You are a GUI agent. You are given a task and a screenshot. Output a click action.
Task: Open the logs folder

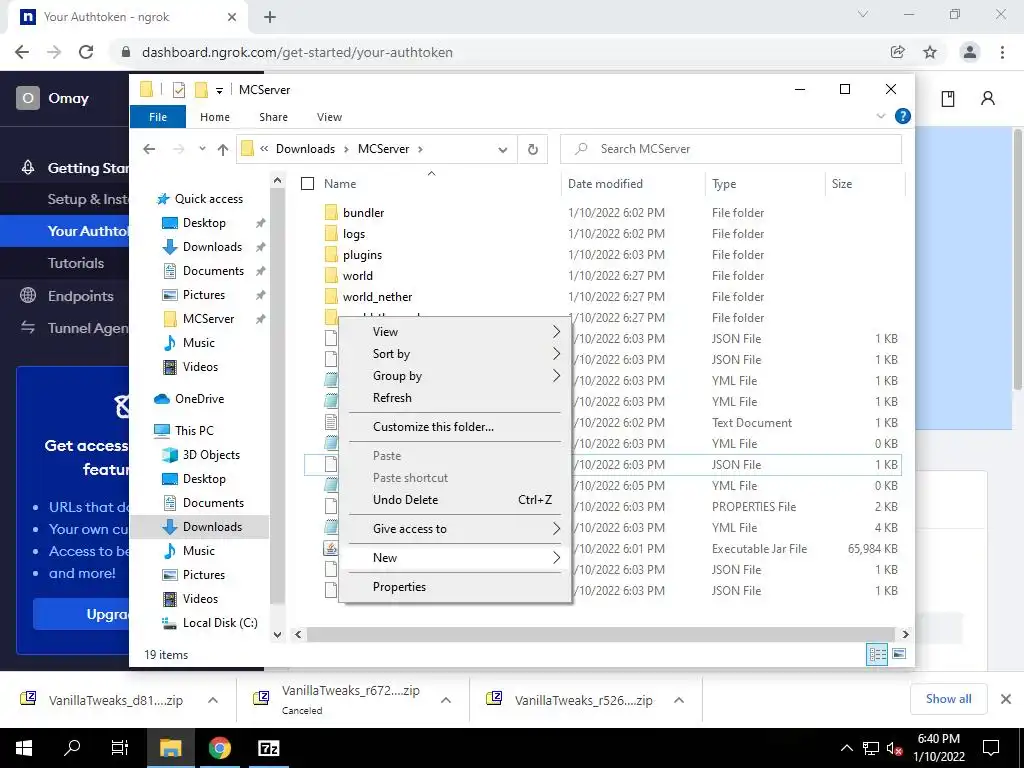pyautogui.click(x=353, y=234)
